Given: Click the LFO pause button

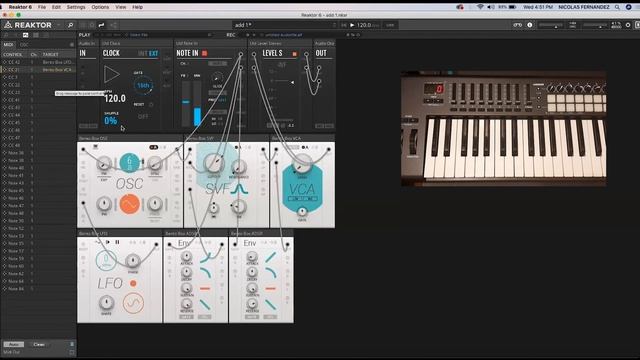Looking at the screenshot, I should click(x=117, y=242).
